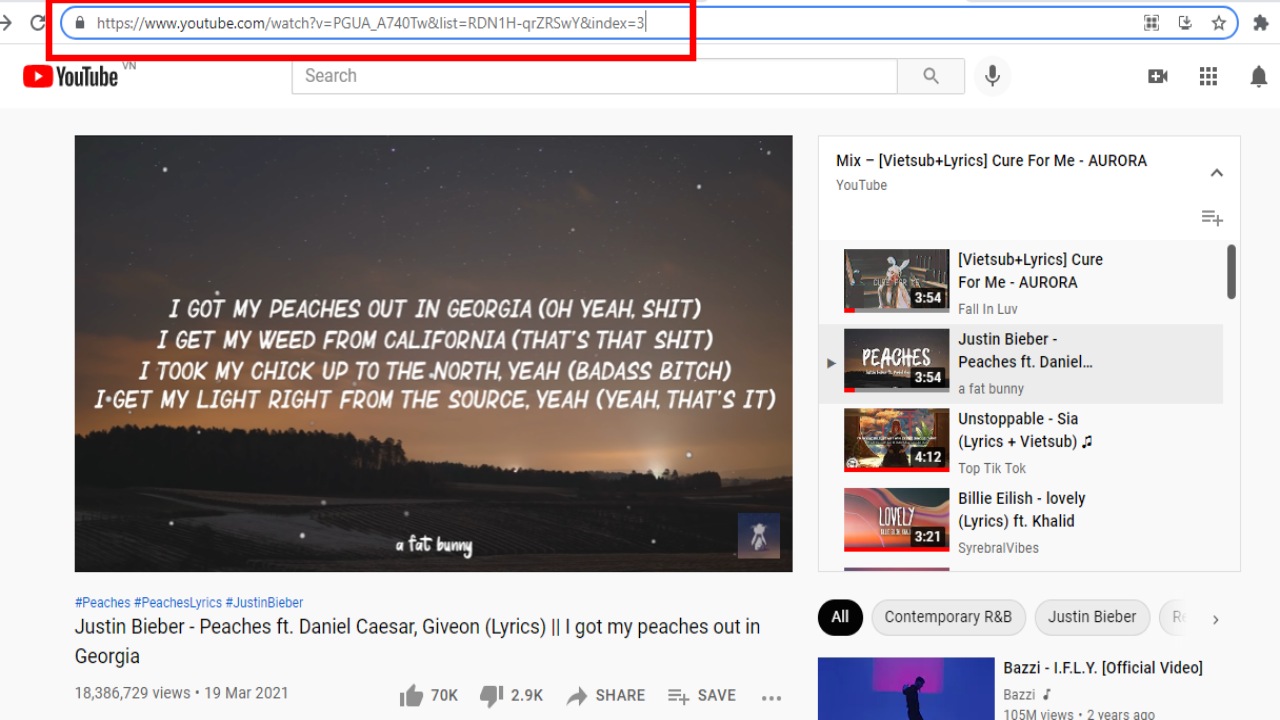Collapse the Mix playlist panel chevron
Screen dimensions: 1280x720
point(1216,173)
